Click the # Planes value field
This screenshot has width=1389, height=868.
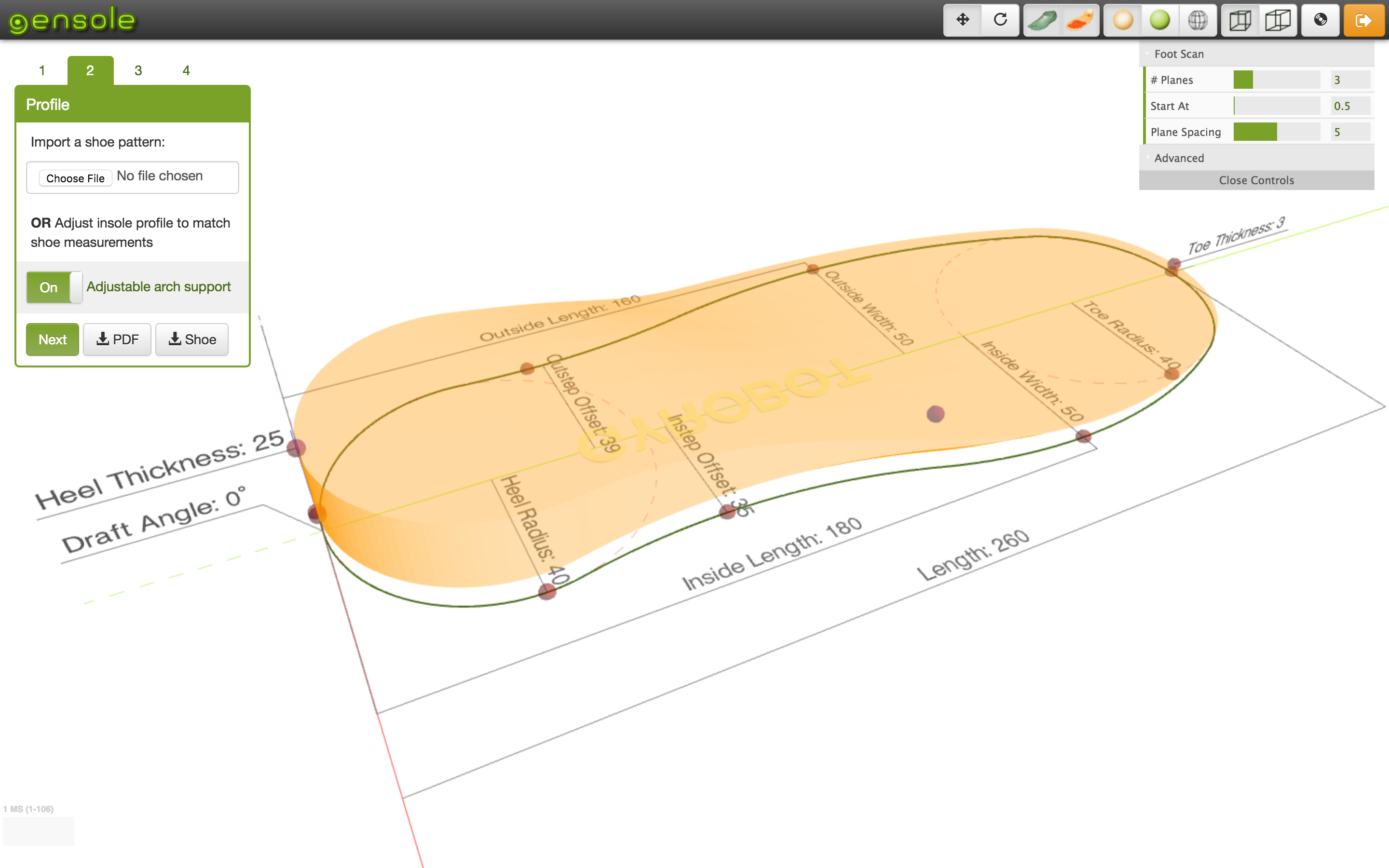pyautogui.click(x=1350, y=80)
